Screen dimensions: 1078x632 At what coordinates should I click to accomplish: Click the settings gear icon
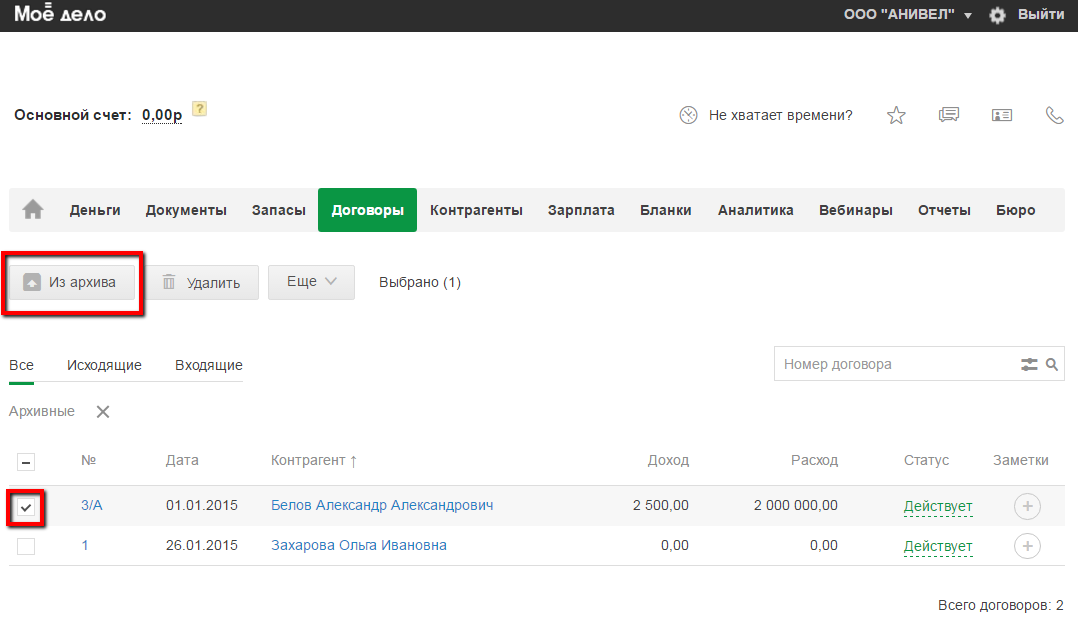(997, 15)
